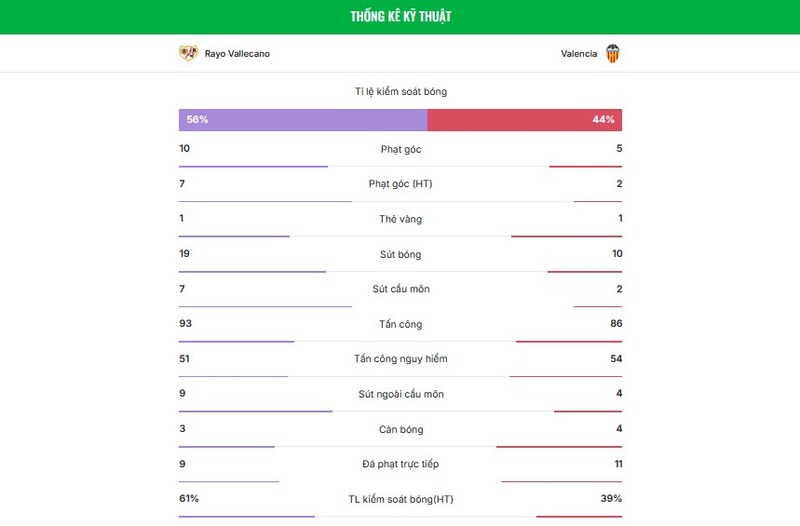
Task: Click the Sút ngoài cầu môn label
Action: [400, 394]
